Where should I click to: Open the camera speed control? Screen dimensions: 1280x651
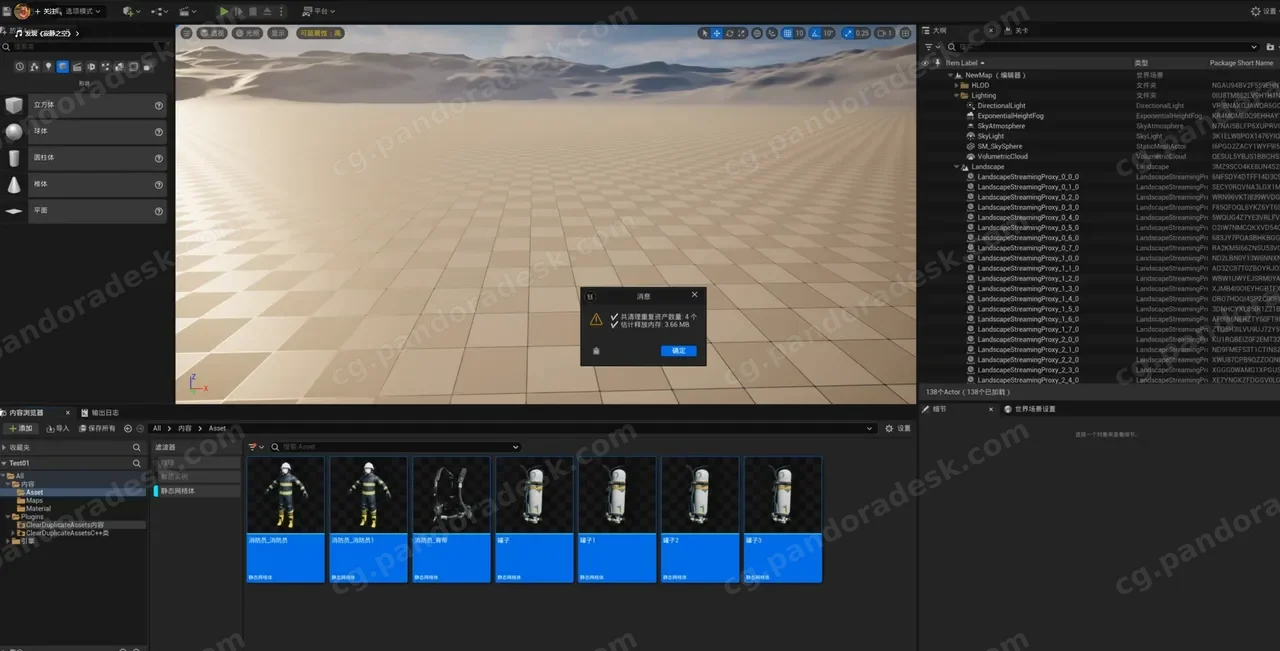pyautogui.click(x=884, y=33)
